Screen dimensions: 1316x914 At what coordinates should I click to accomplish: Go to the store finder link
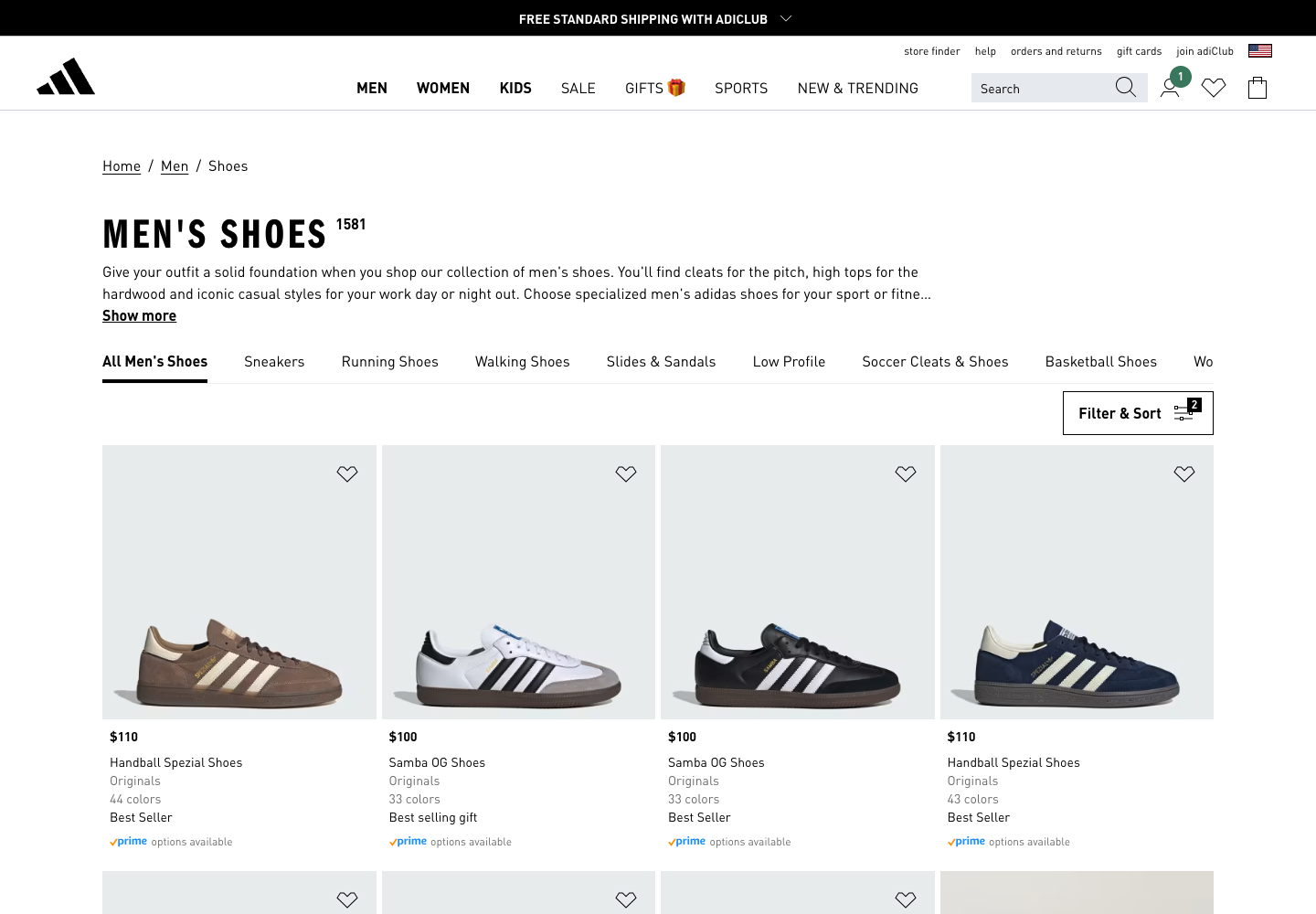pyautogui.click(x=932, y=51)
